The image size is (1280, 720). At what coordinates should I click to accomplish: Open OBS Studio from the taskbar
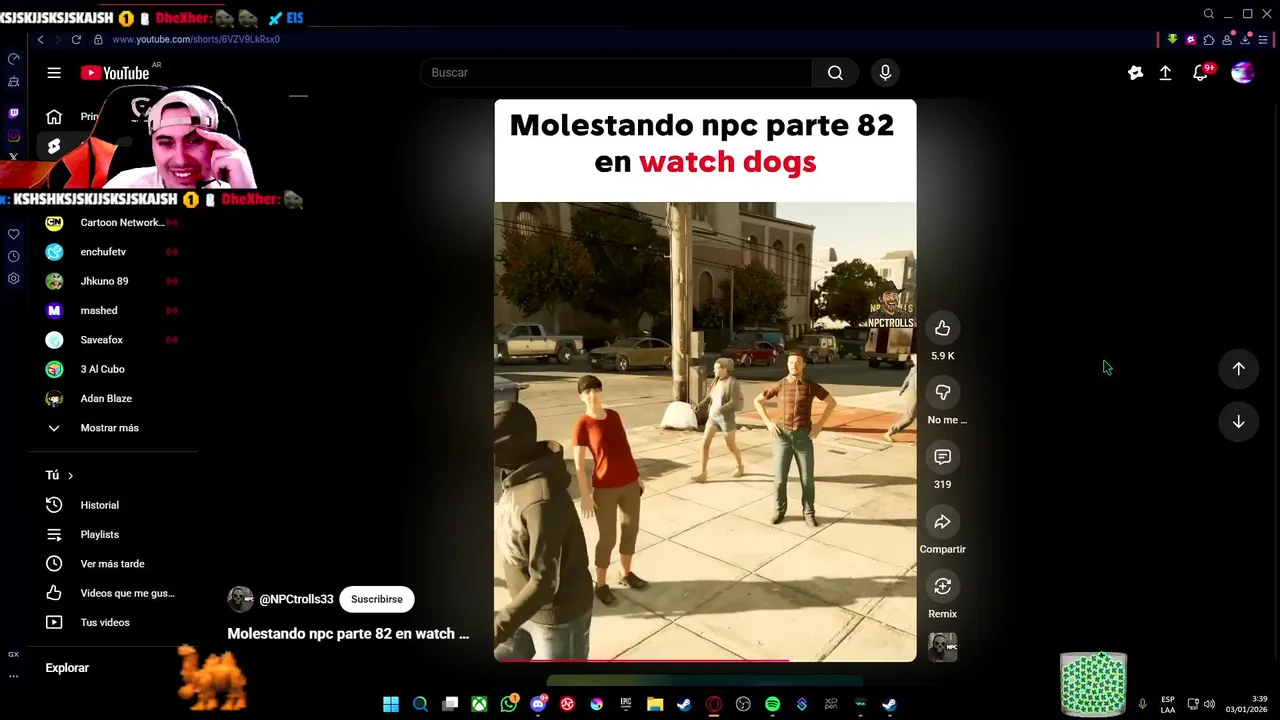click(x=743, y=704)
